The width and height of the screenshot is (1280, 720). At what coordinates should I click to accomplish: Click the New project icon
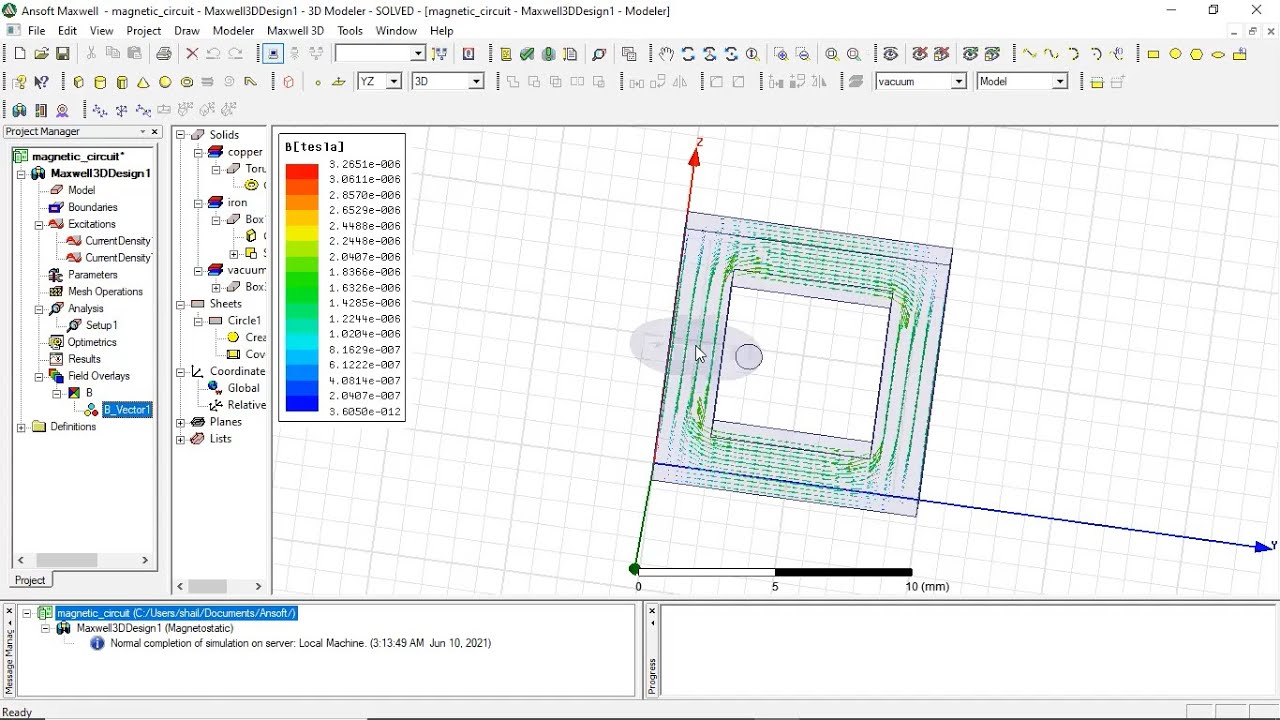(x=19, y=54)
